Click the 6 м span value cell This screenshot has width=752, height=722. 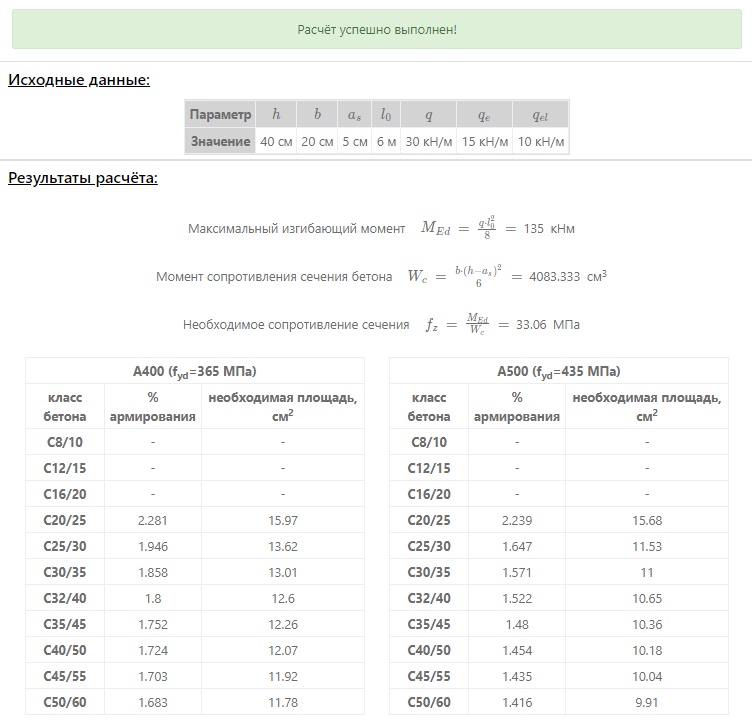pyautogui.click(x=386, y=142)
